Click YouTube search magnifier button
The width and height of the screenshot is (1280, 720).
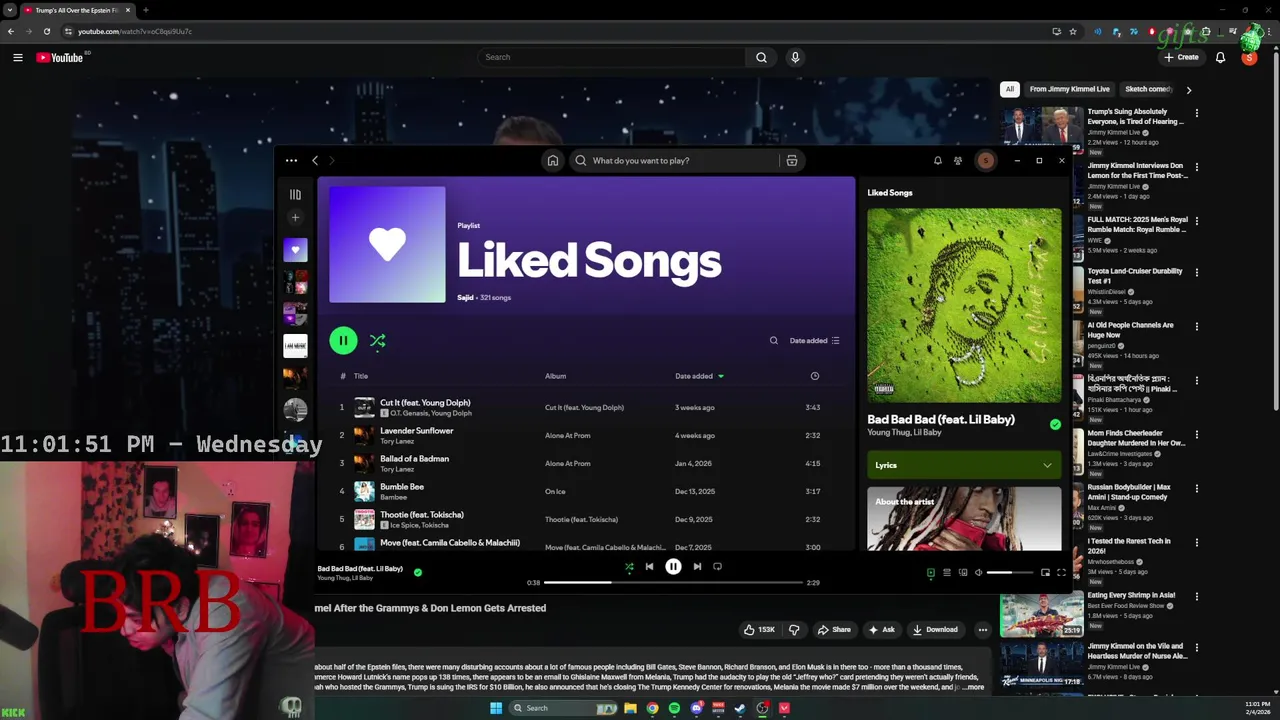[x=761, y=57]
